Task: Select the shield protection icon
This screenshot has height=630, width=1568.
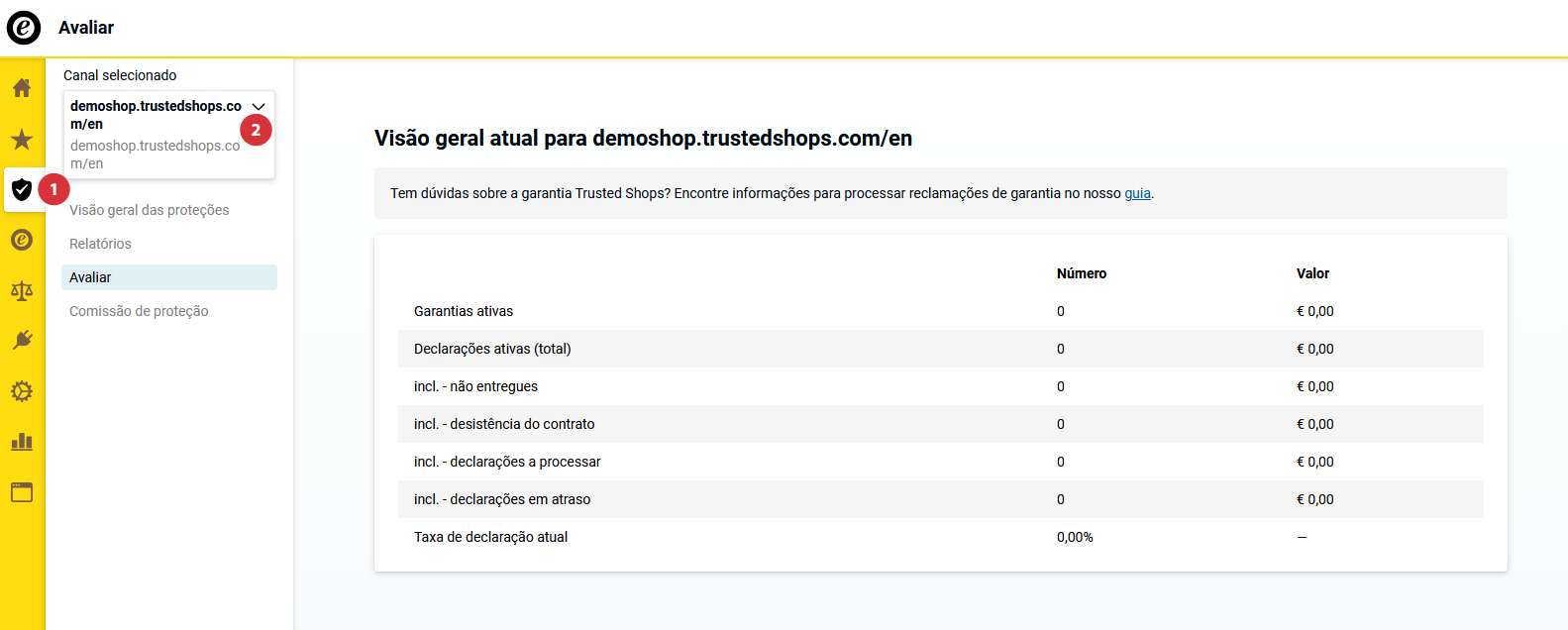Action: (x=22, y=189)
